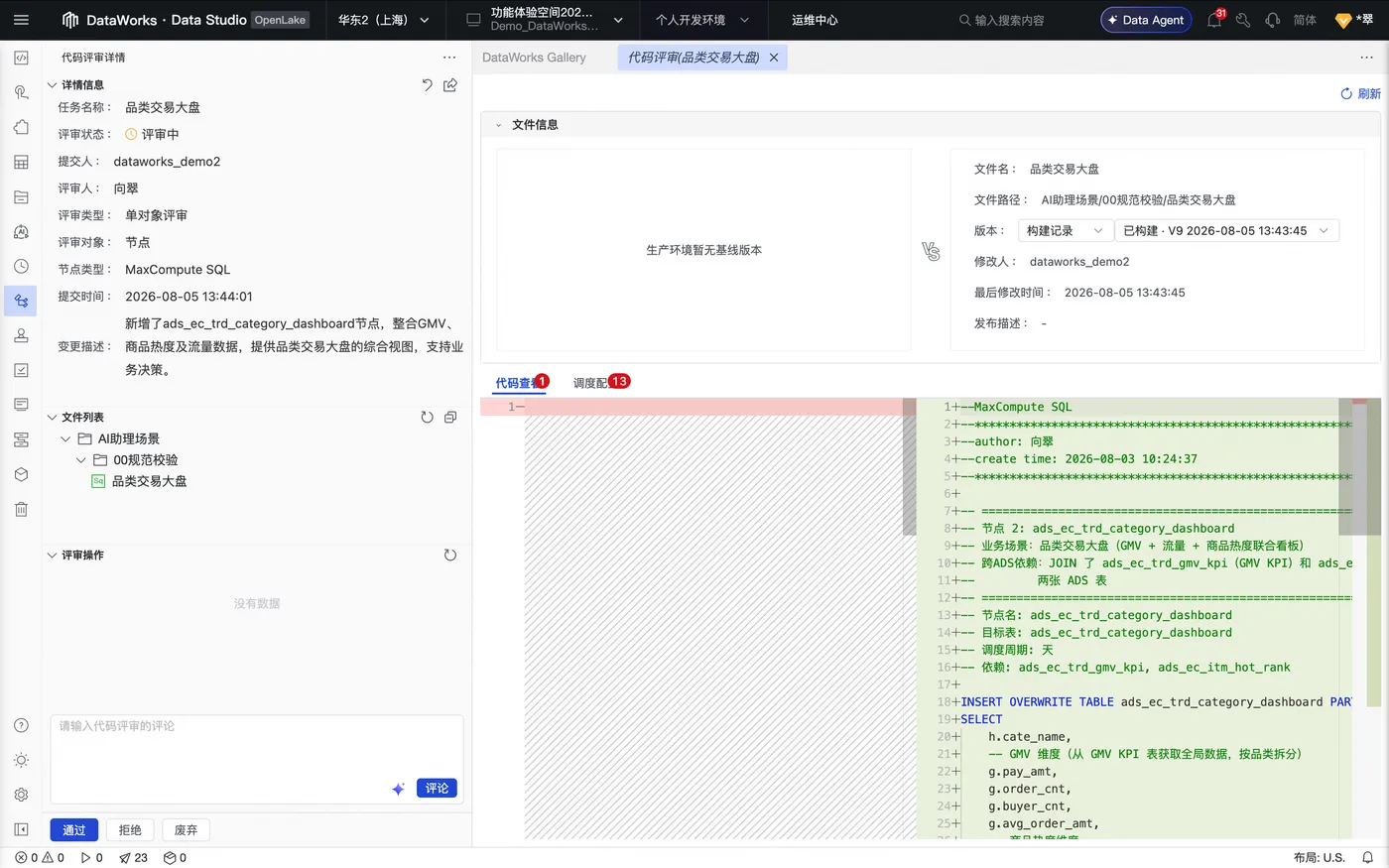Click the AI sparkle icon beside 评论
Screen dimensions: 1389x868
pyautogui.click(x=398, y=789)
